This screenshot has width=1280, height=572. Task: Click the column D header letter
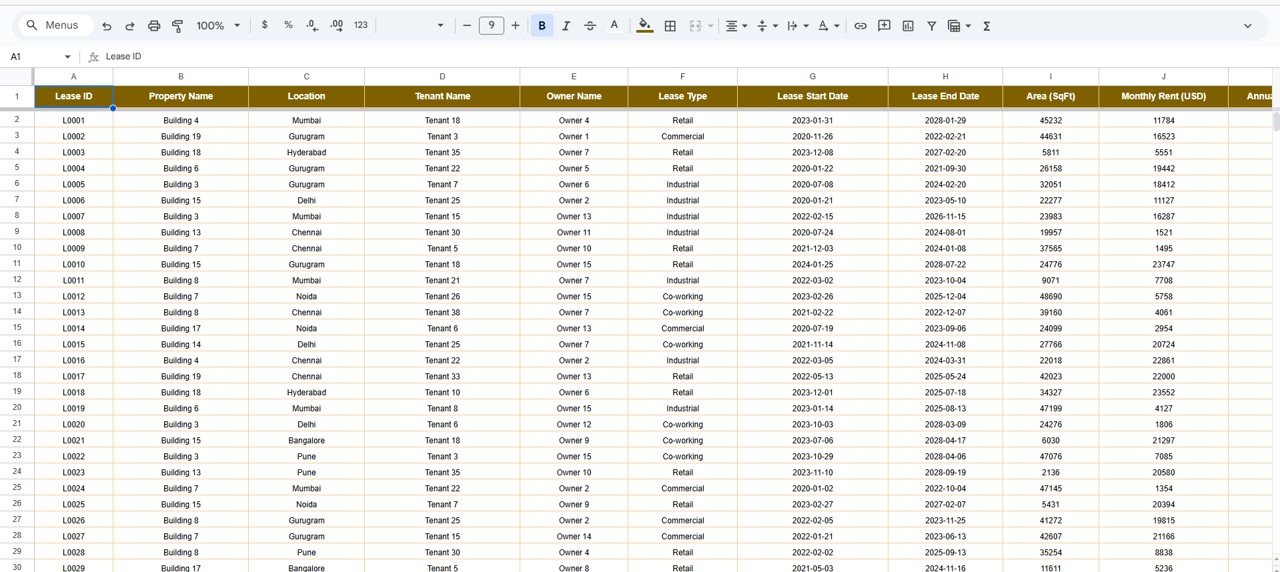point(442,76)
